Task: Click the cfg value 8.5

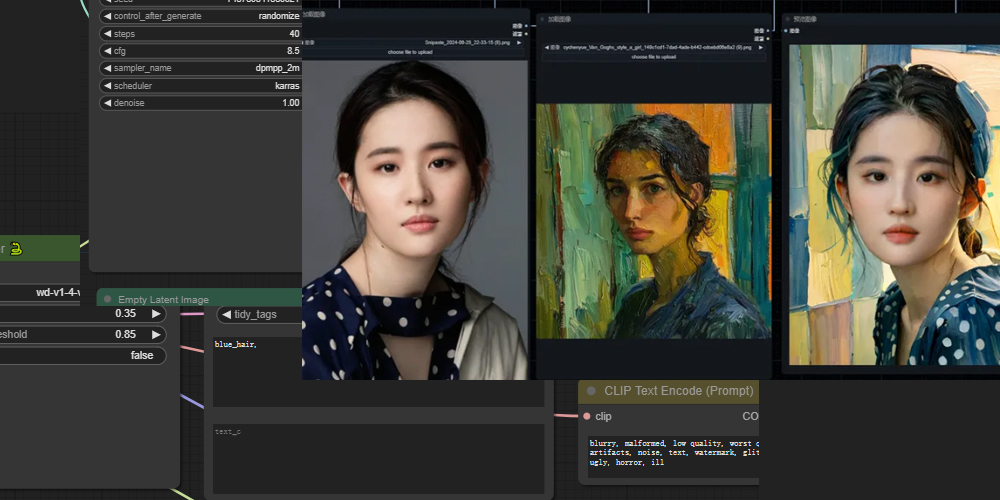Action: point(293,51)
